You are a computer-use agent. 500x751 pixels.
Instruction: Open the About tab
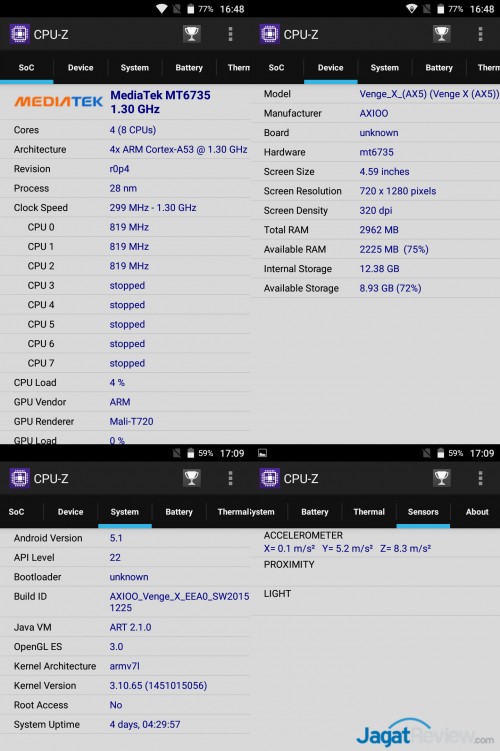coord(477,512)
